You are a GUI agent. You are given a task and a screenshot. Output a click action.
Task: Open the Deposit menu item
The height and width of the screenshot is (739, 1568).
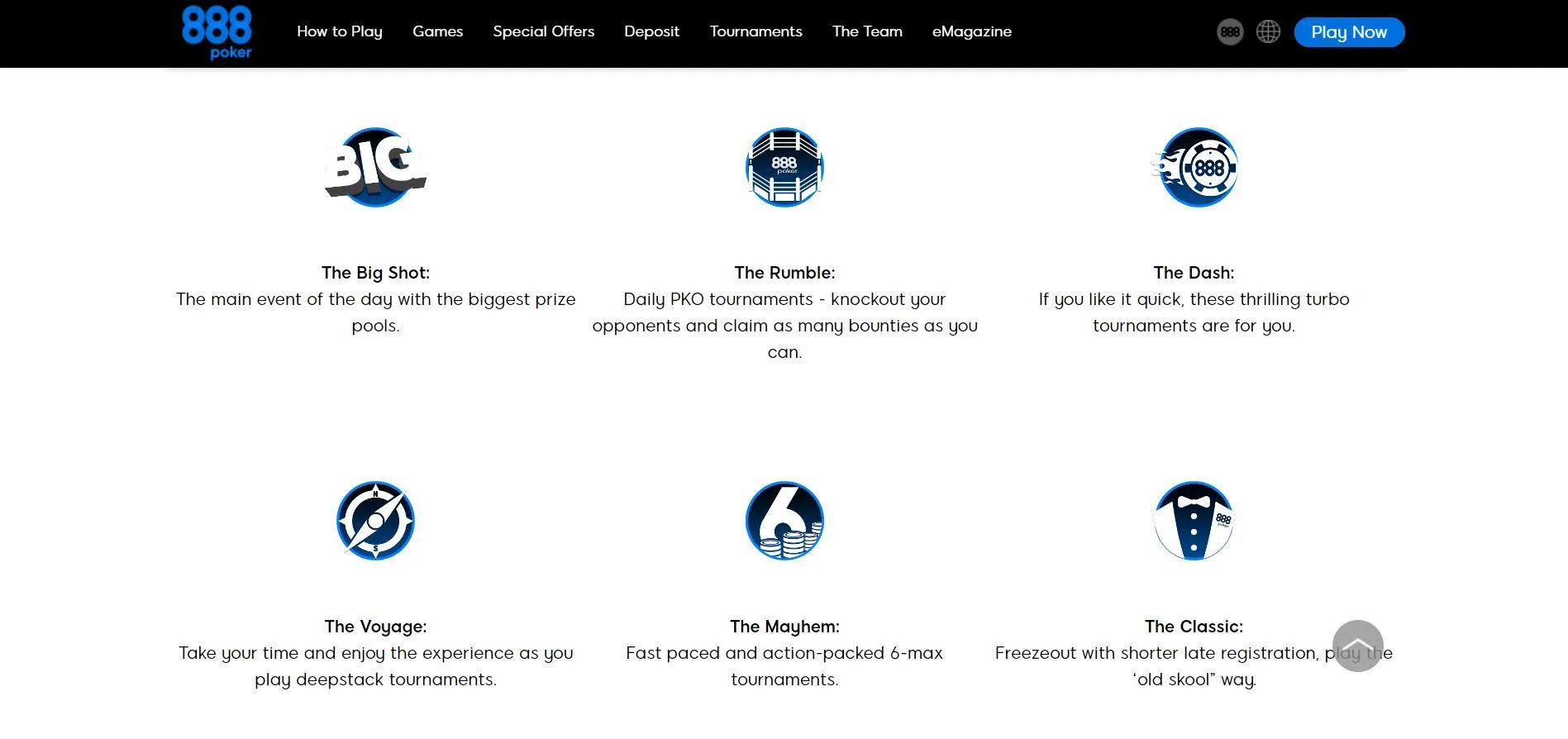coord(652,31)
